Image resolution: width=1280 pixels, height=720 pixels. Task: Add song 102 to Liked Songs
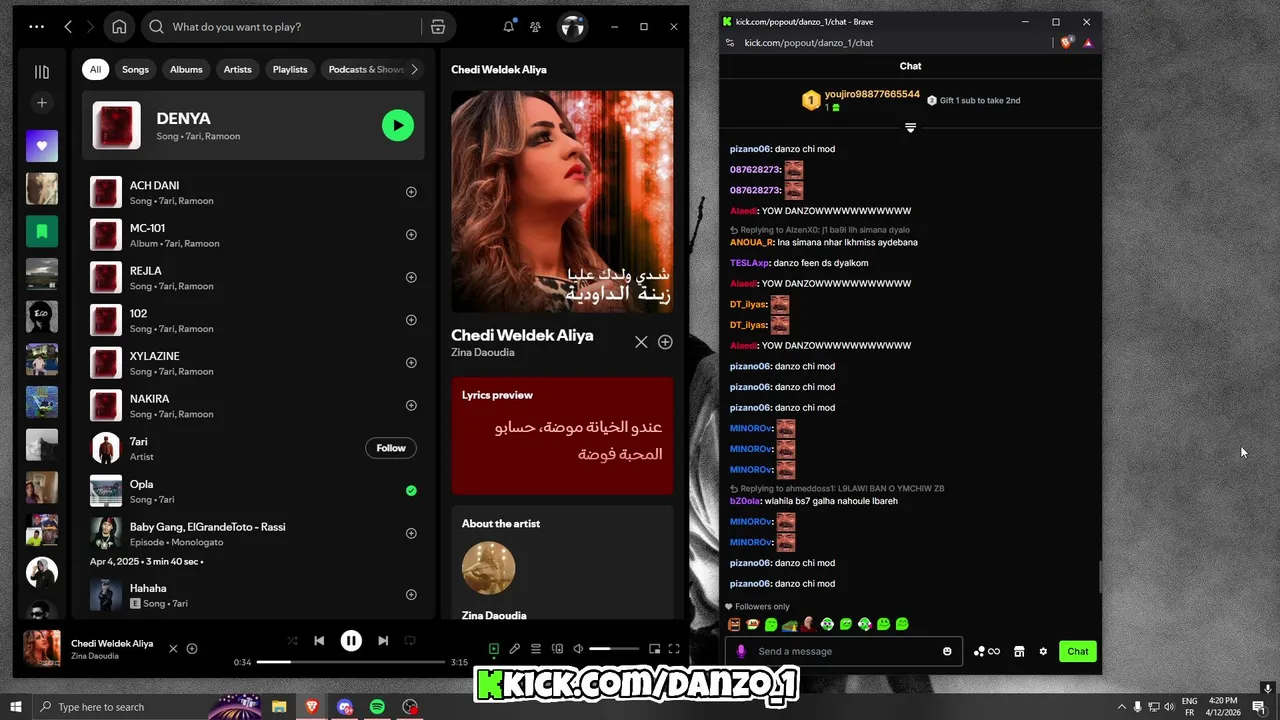pos(411,320)
